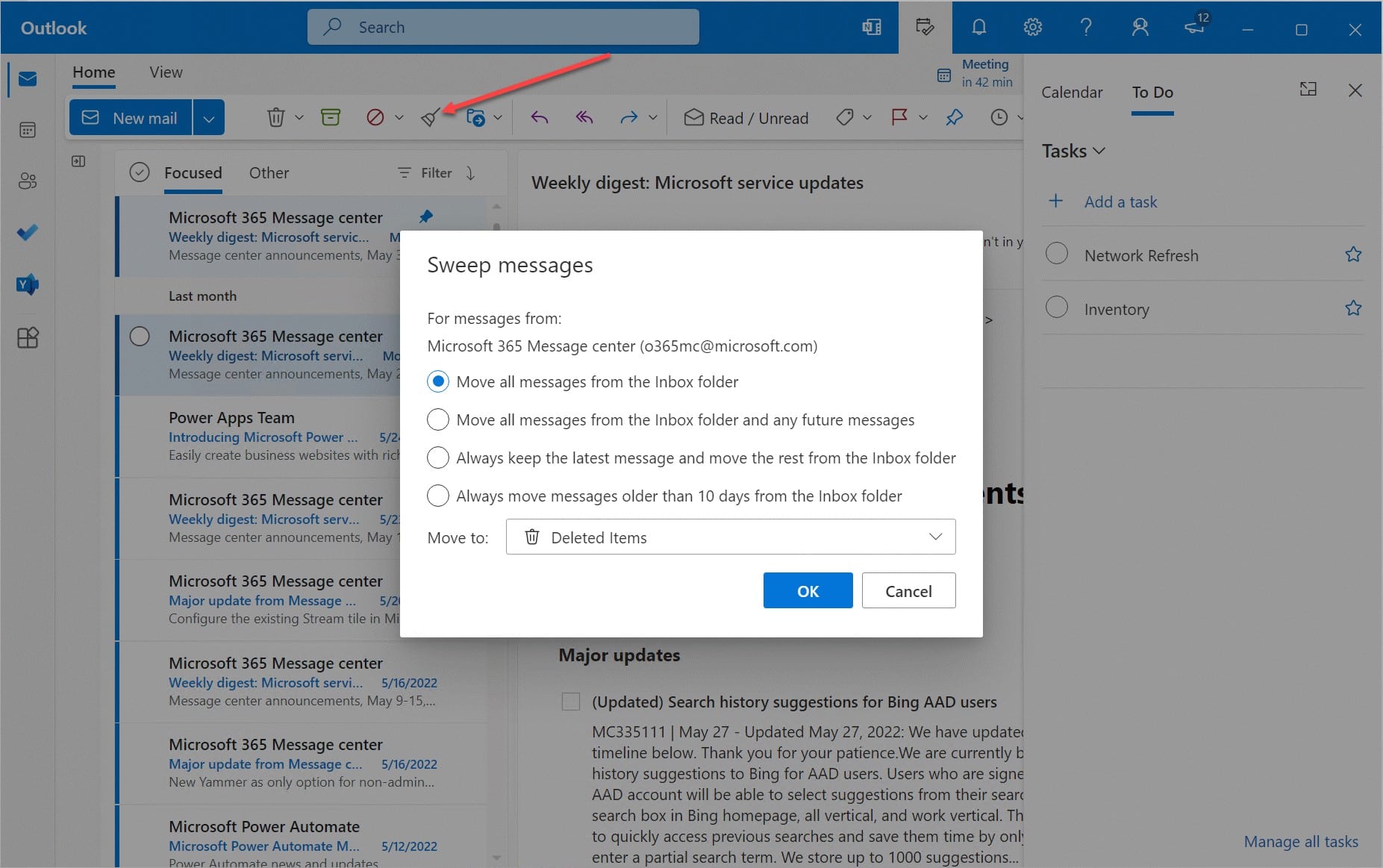Expand the Flag options arrow
1383x868 pixels.
pos(923,117)
